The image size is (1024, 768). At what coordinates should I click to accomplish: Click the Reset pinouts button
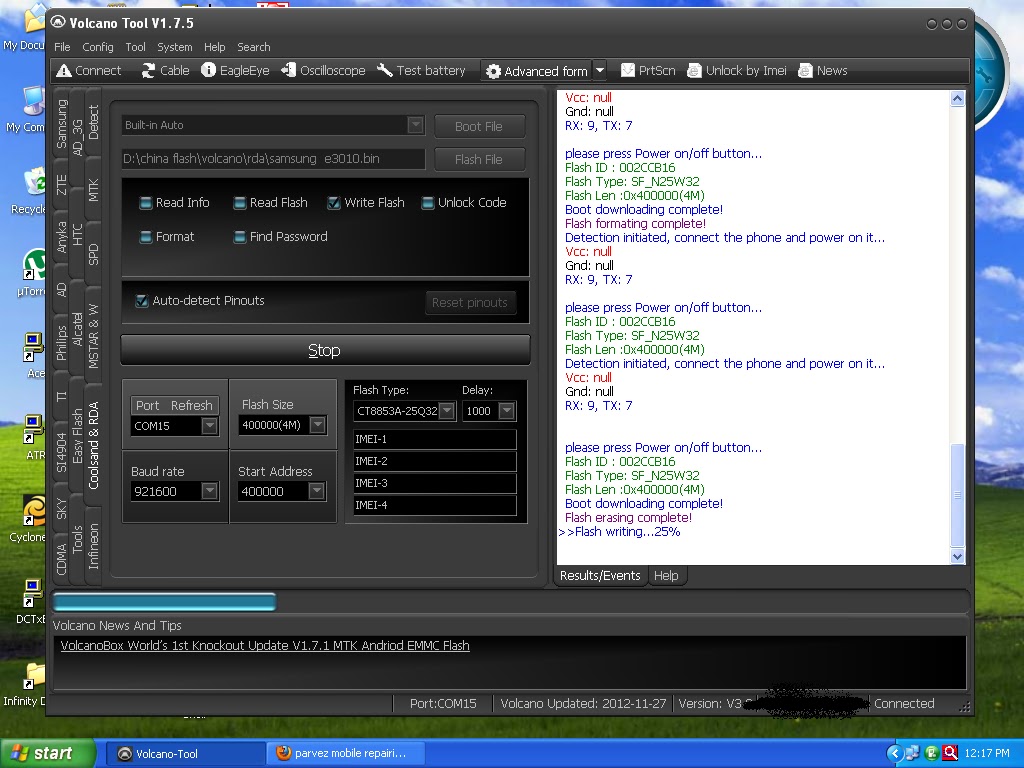coord(470,302)
